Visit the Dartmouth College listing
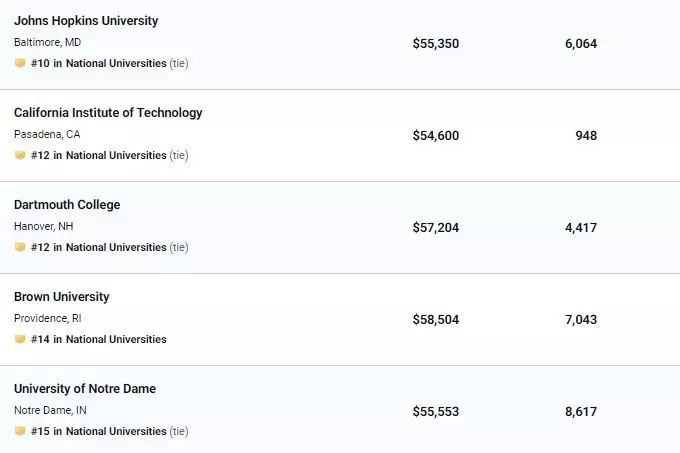680x453 pixels. [67, 205]
